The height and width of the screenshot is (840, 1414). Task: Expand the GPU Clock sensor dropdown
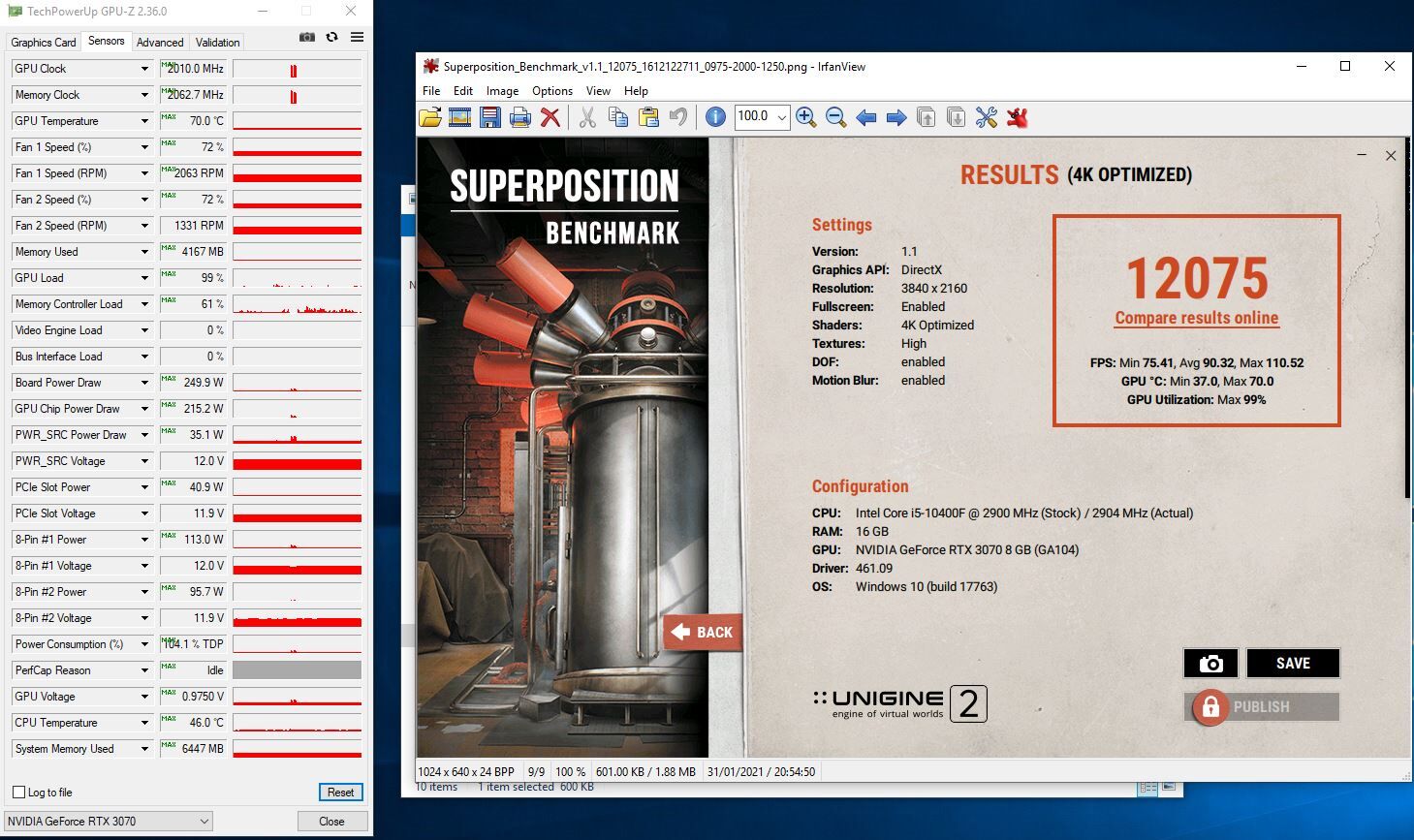click(144, 69)
